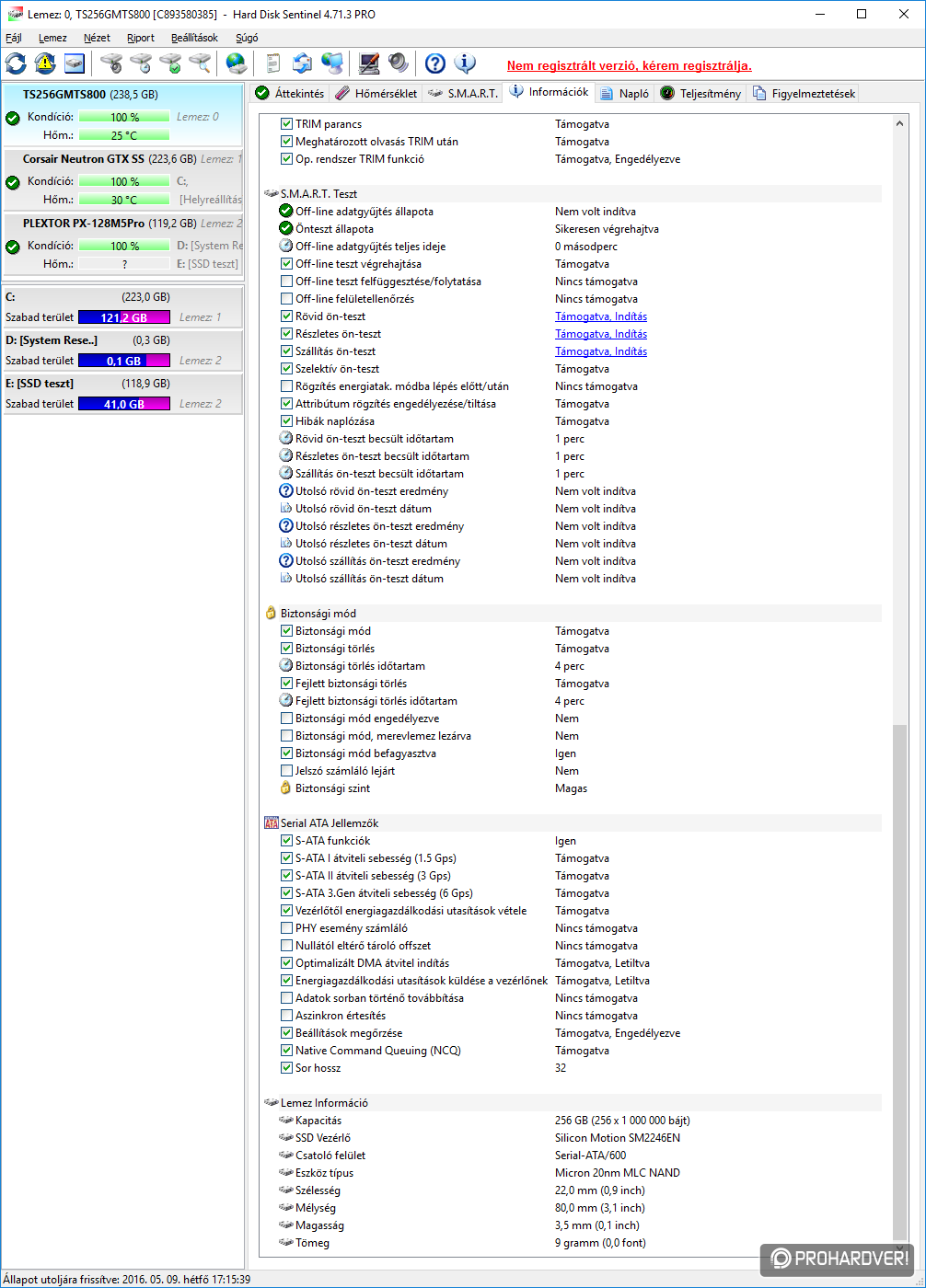Toggle Jelszó számláló lejárt checkbox
This screenshot has width=926, height=1288.
point(286,771)
